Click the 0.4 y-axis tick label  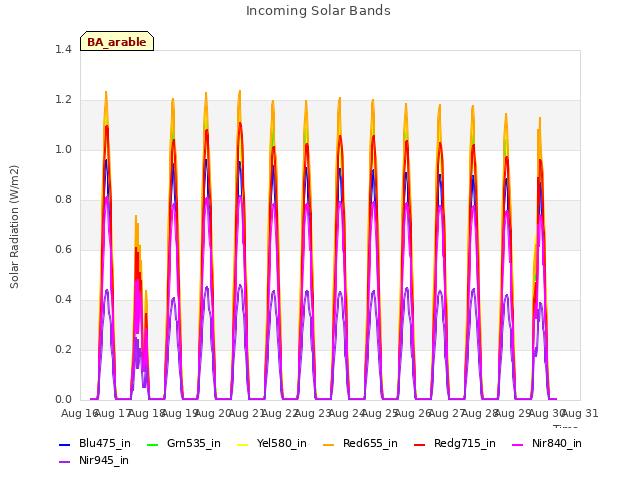click(63, 300)
